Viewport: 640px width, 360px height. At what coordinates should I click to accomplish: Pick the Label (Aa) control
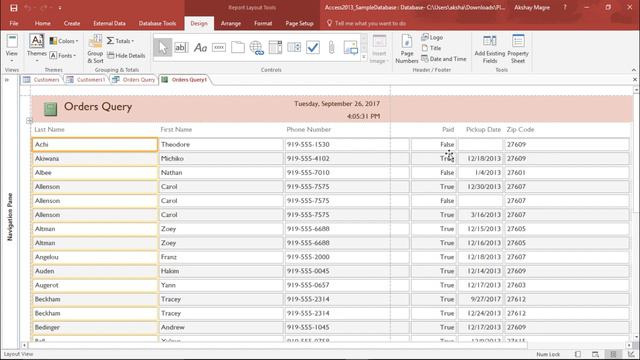coord(200,48)
